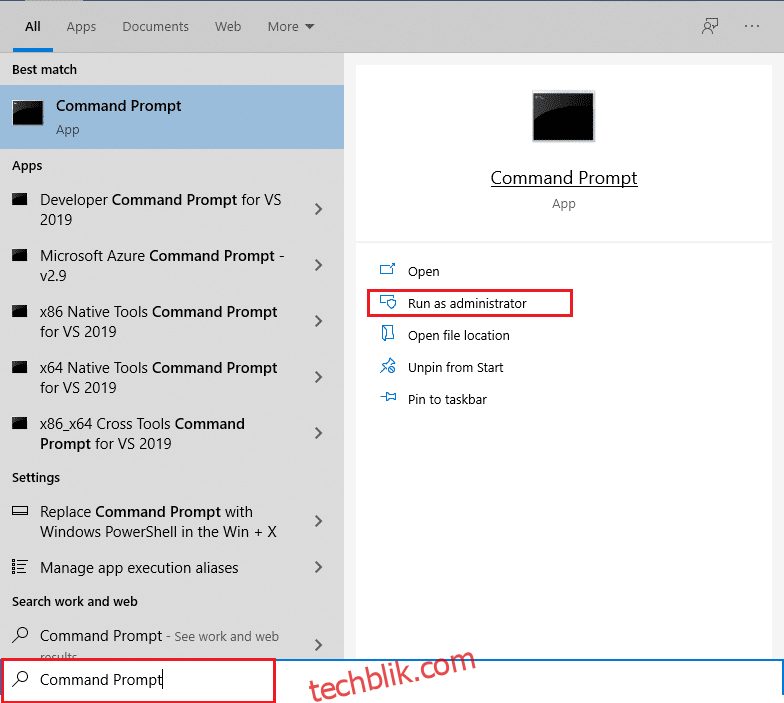Open Replace Command Prompt with PowerShell setting
The image size is (784, 703).
click(158, 521)
